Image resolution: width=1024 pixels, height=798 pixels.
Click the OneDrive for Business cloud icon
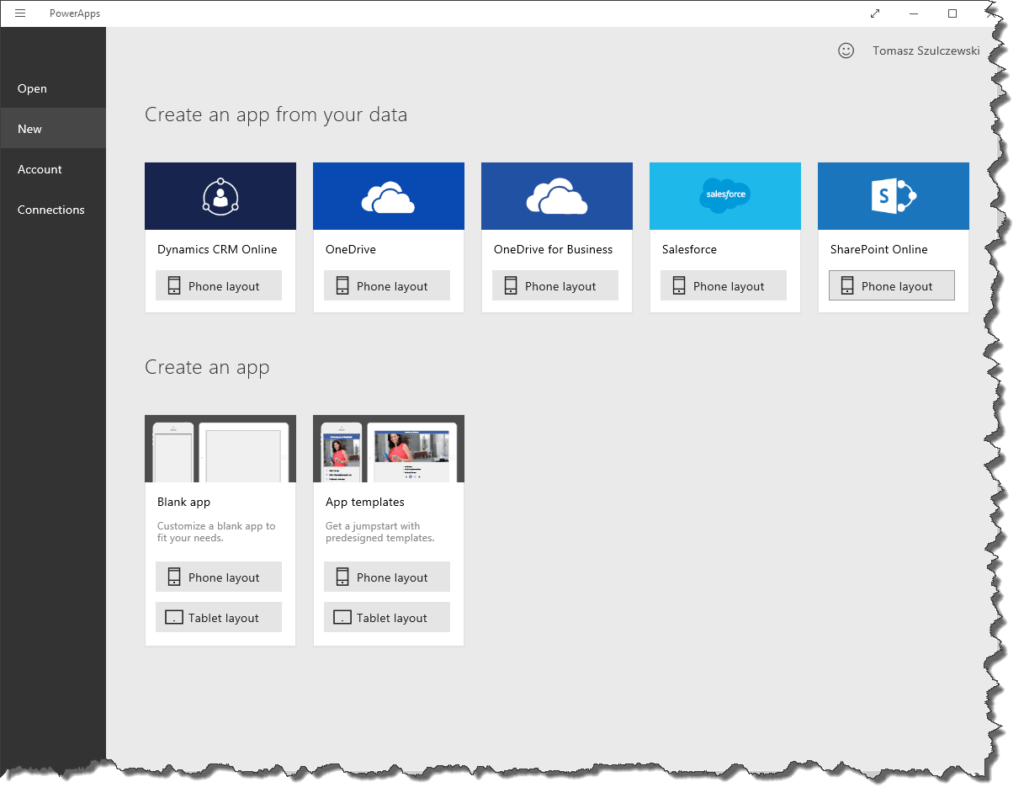click(556, 196)
